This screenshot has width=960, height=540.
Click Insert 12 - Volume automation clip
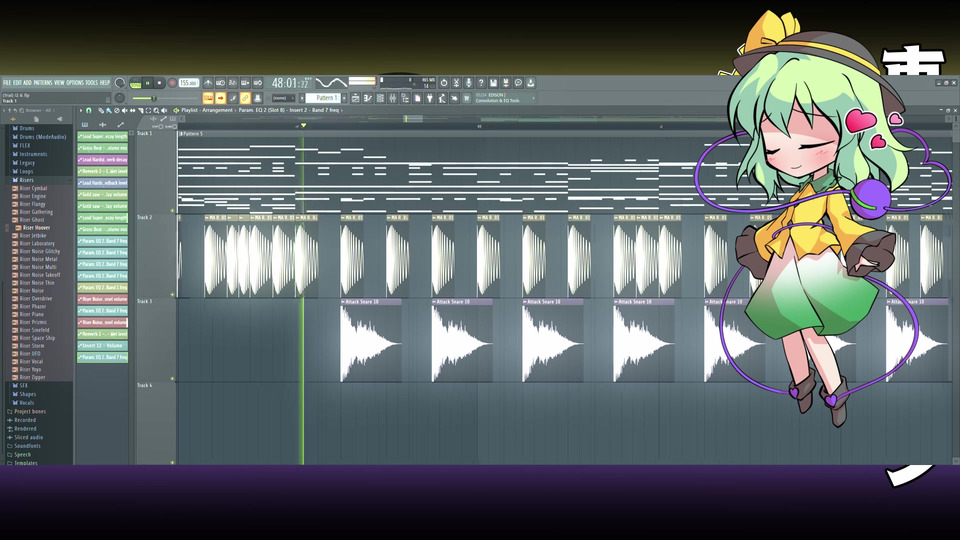point(102,345)
